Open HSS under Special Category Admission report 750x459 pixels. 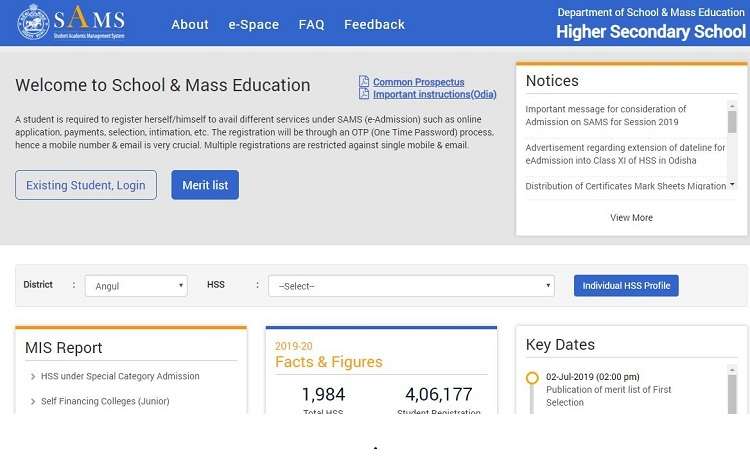(120, 376)
